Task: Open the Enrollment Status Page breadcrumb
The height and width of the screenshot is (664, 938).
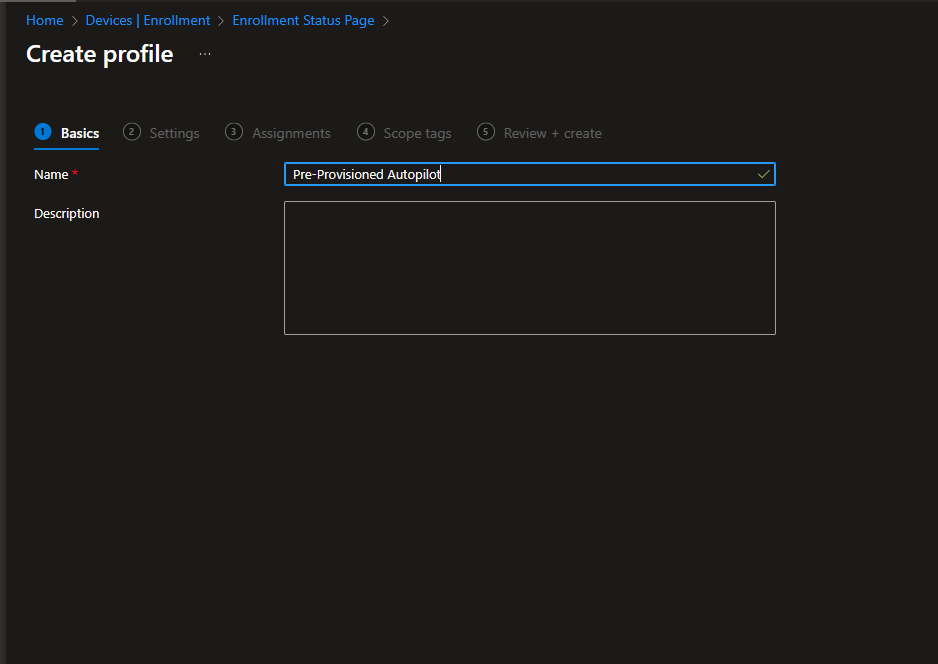Action: coord(304,20)
